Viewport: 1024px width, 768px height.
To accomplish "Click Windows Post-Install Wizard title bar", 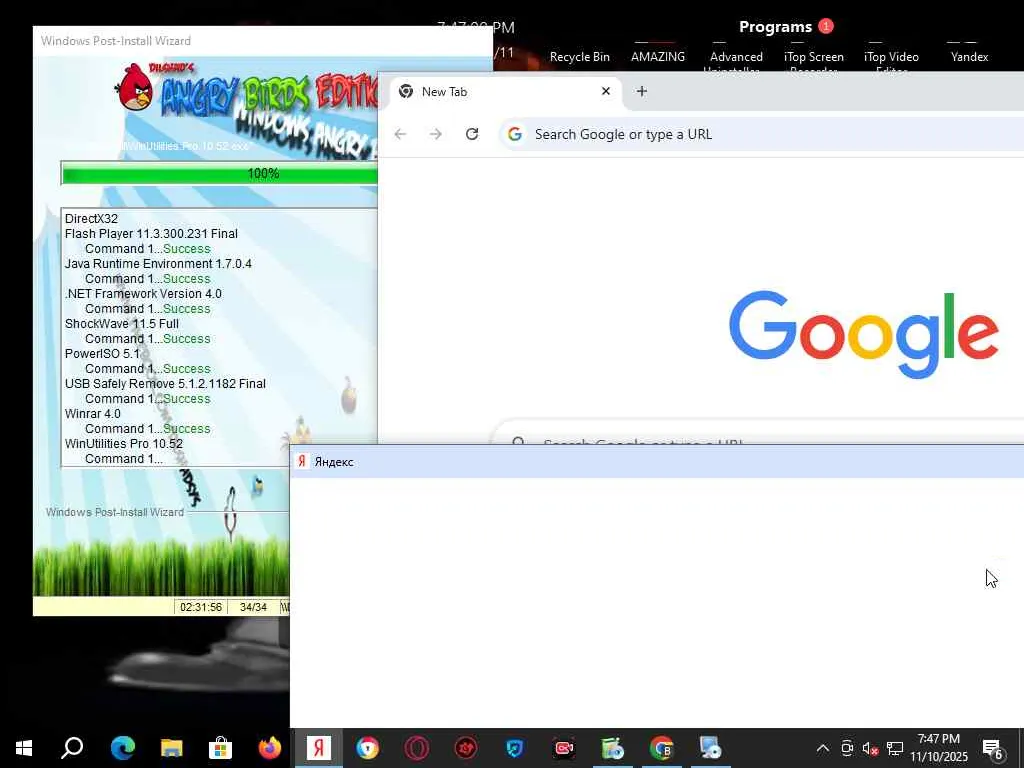I will (x=263, y=40).
